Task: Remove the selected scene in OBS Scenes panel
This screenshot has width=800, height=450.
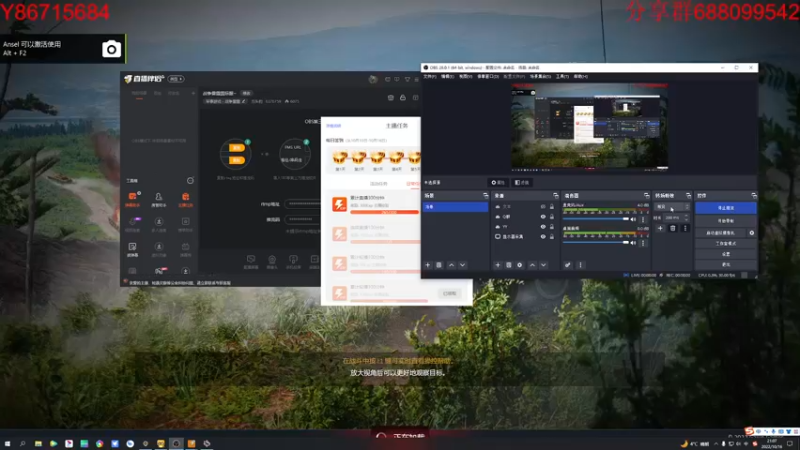Action: [439, 265]
